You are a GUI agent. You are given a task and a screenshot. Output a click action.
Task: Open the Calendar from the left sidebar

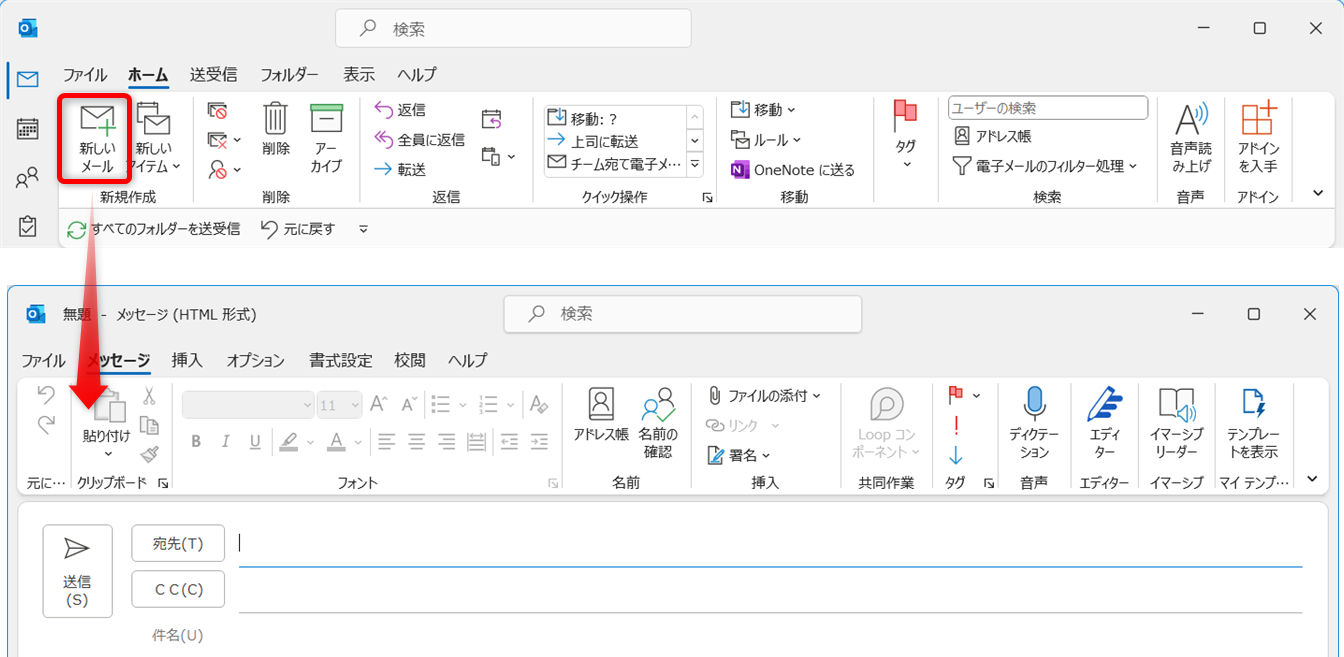coord(28,129)
